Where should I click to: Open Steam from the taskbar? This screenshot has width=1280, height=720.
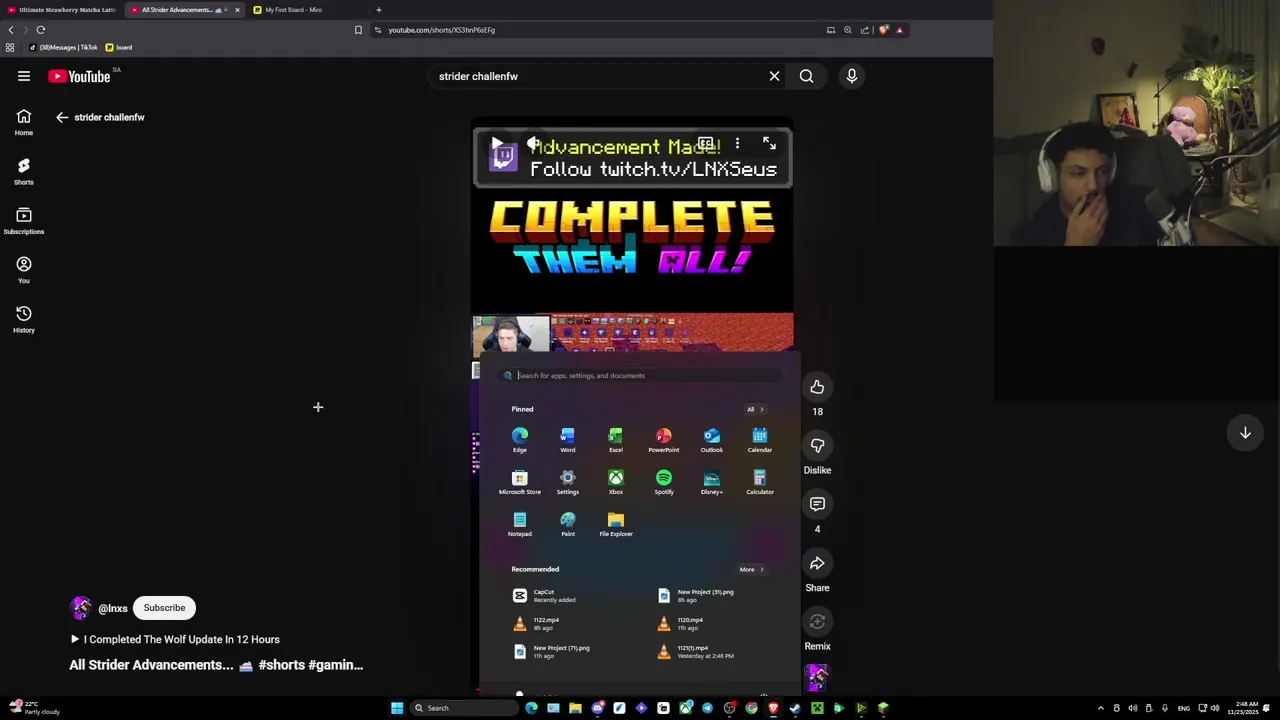(795, 708)
